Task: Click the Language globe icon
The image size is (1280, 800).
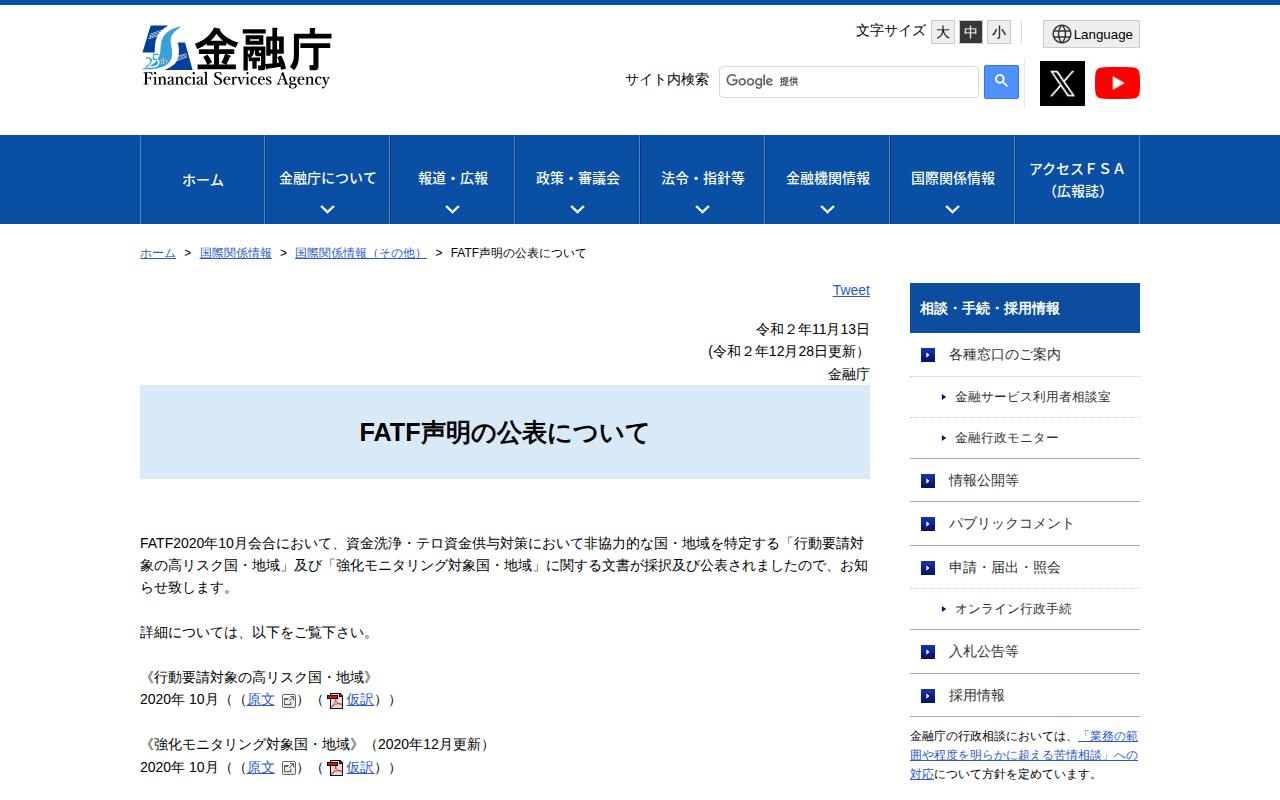Action: (x=1090, y=33)
